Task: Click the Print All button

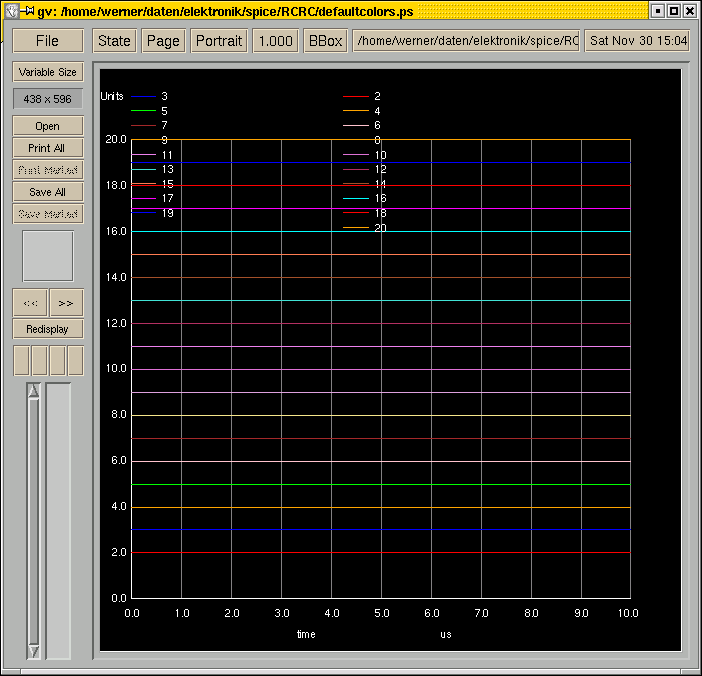Action: point(47,148)
